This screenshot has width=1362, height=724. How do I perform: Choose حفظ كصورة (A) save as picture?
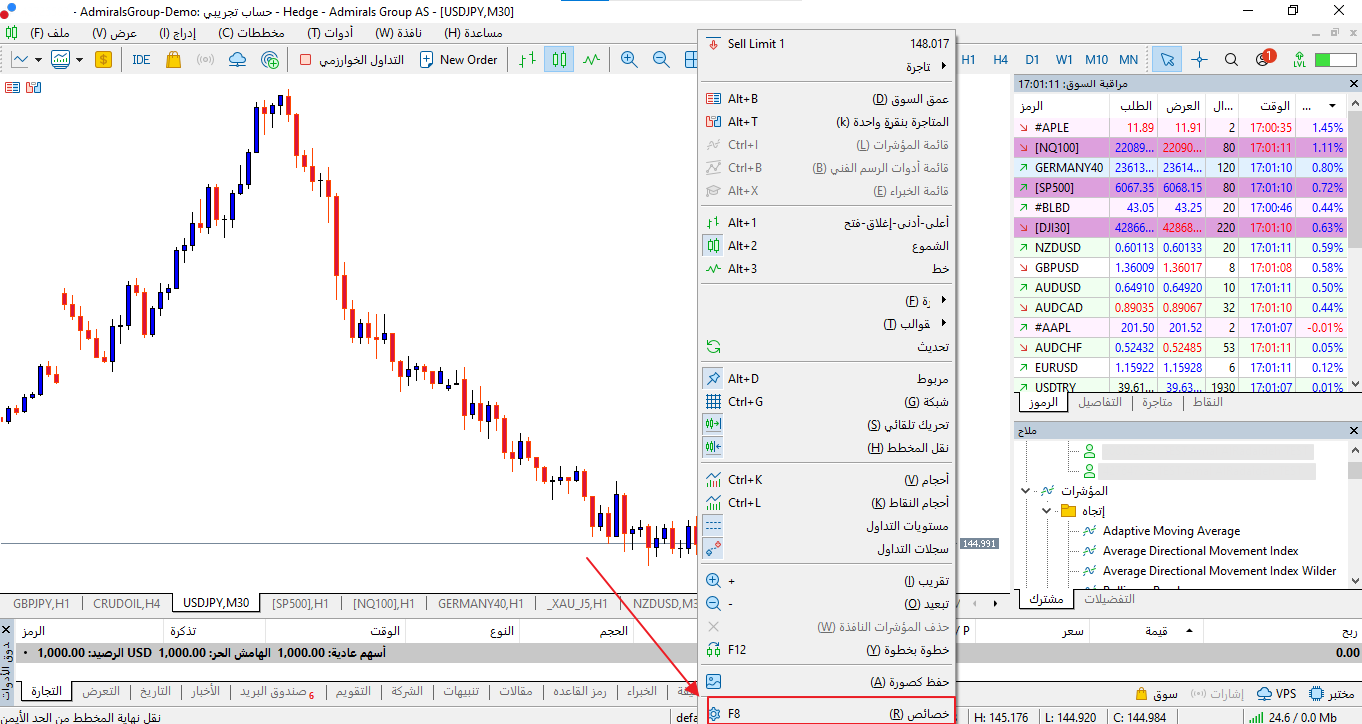tap(828, 682)
